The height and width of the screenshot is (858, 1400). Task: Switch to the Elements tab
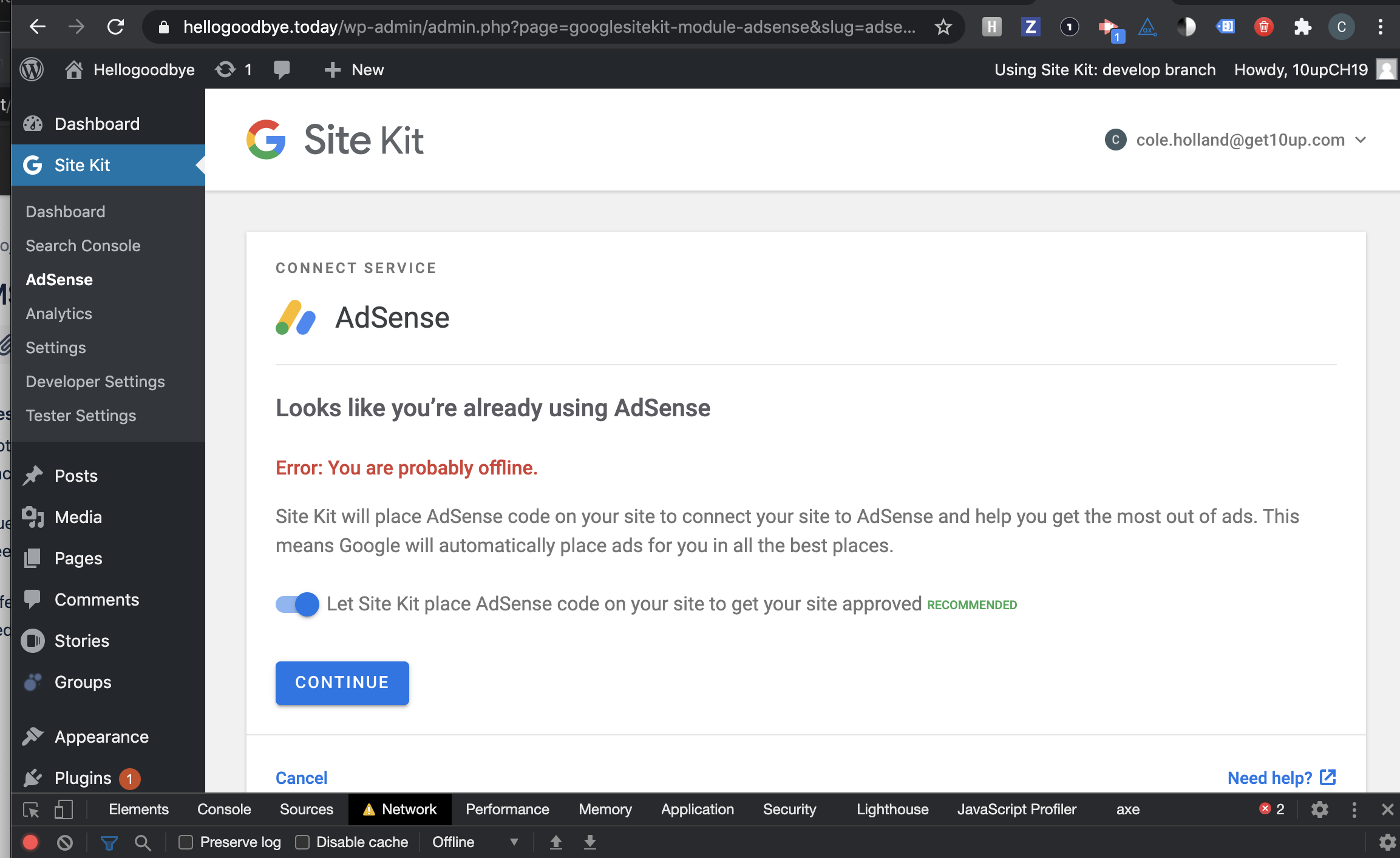138,809
